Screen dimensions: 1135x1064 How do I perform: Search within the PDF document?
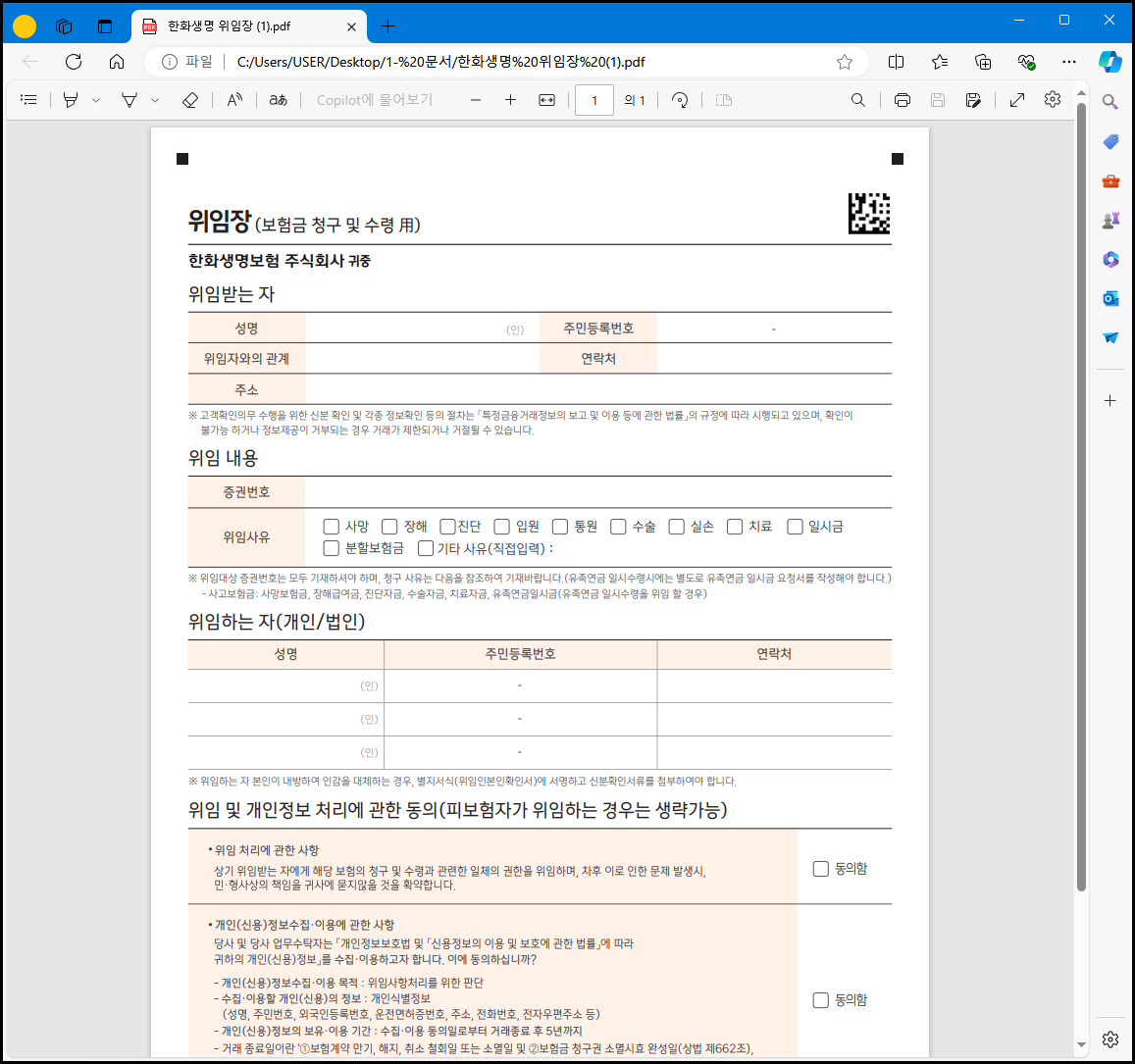[x=858, y=100]
